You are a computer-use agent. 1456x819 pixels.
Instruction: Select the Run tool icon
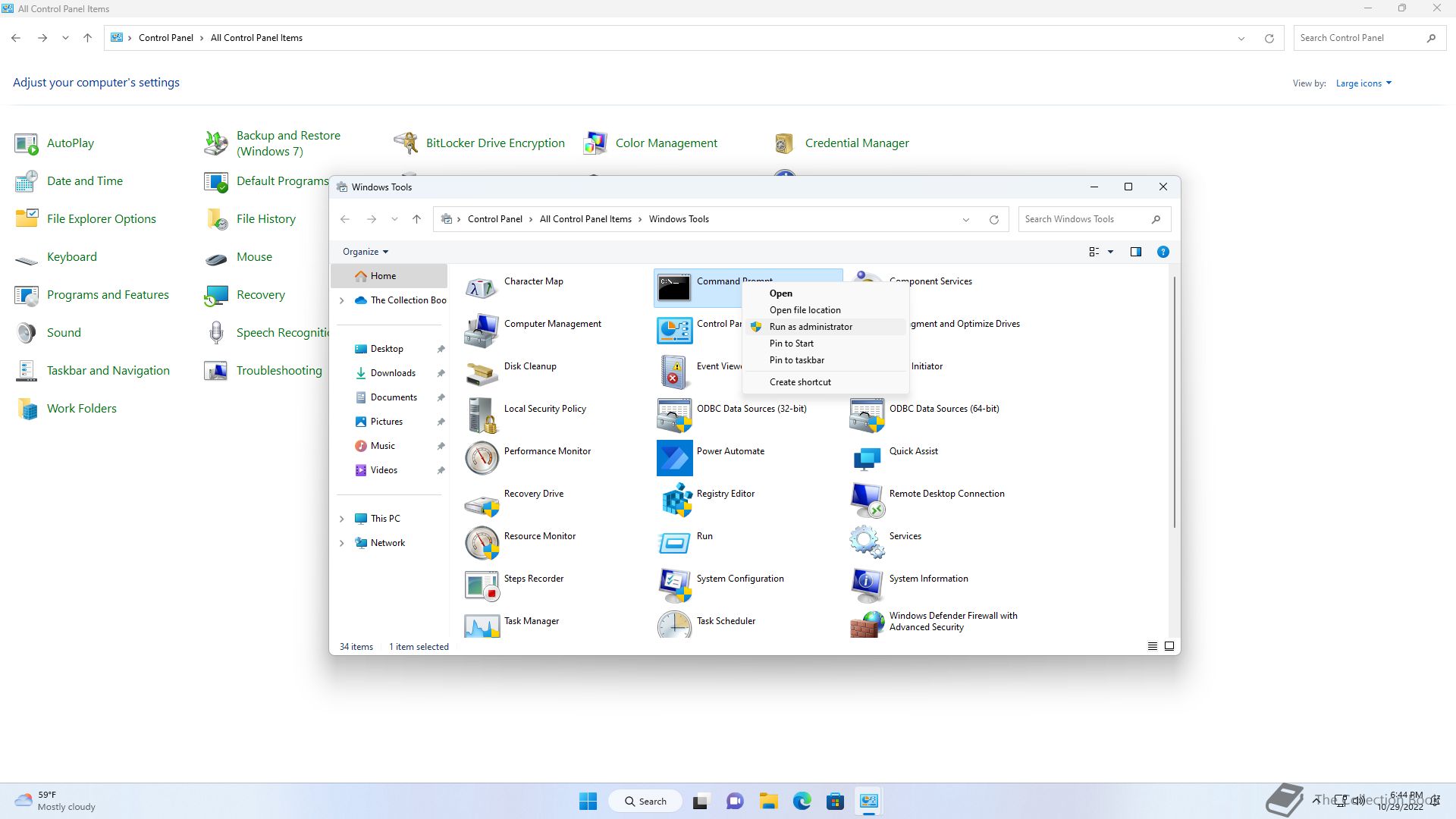pyautogui.click(x=674, y=542)
